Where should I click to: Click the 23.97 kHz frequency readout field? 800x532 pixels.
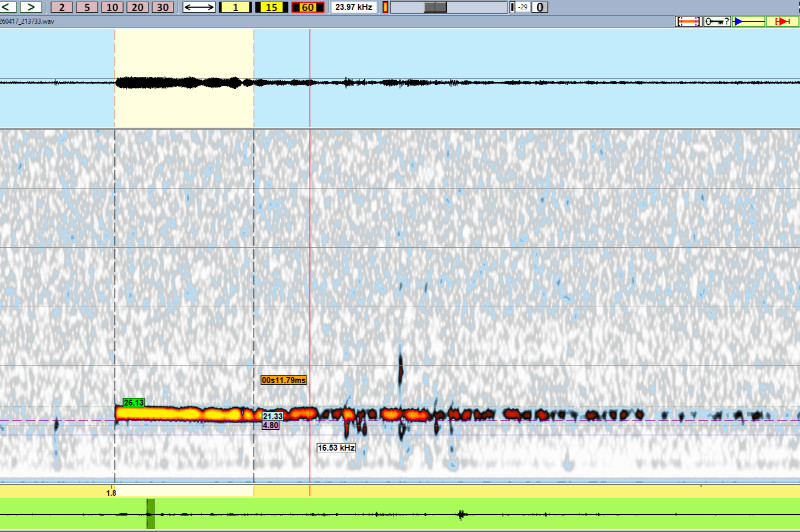point(351,7)
